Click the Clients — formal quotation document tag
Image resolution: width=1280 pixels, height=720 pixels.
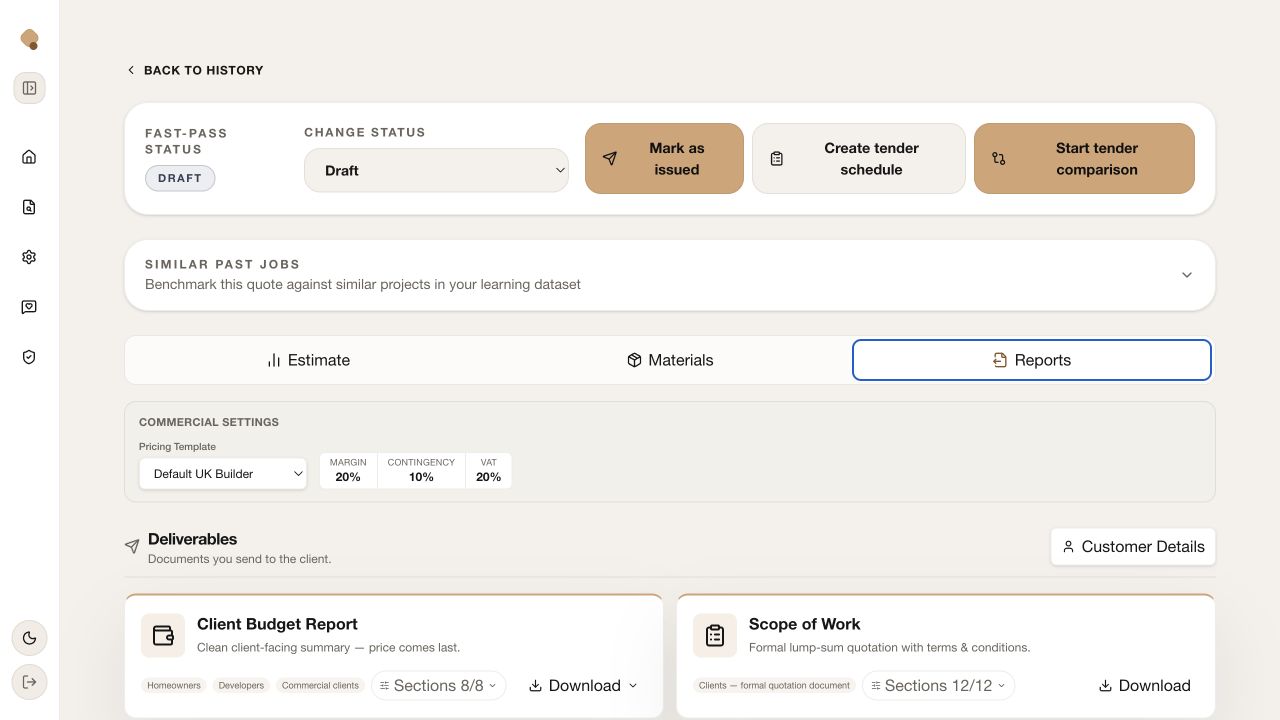tap(774, 686)
